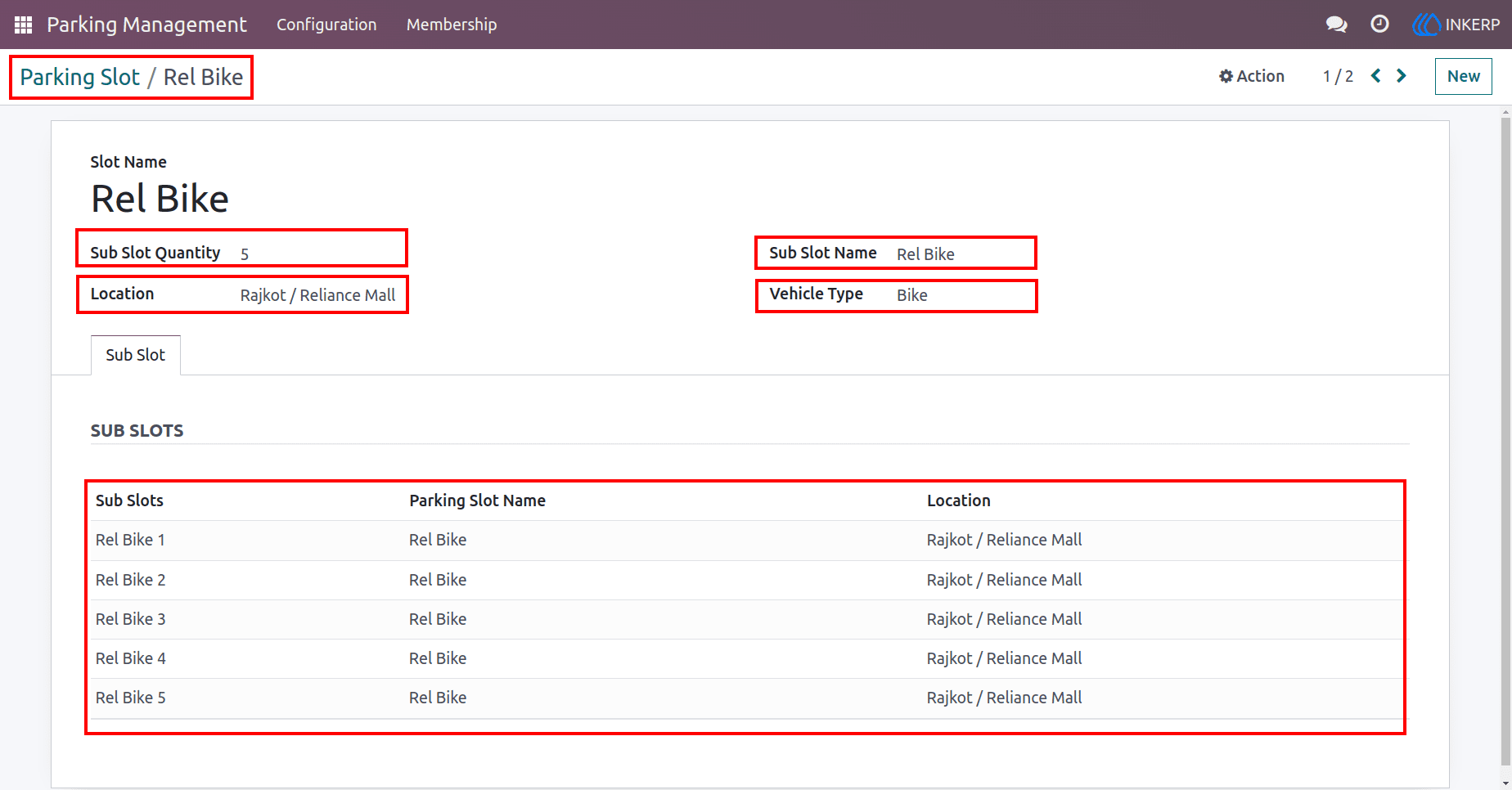Open the Configuration menu
This screenshot has width=1512, height=790.
click(326, 25)
